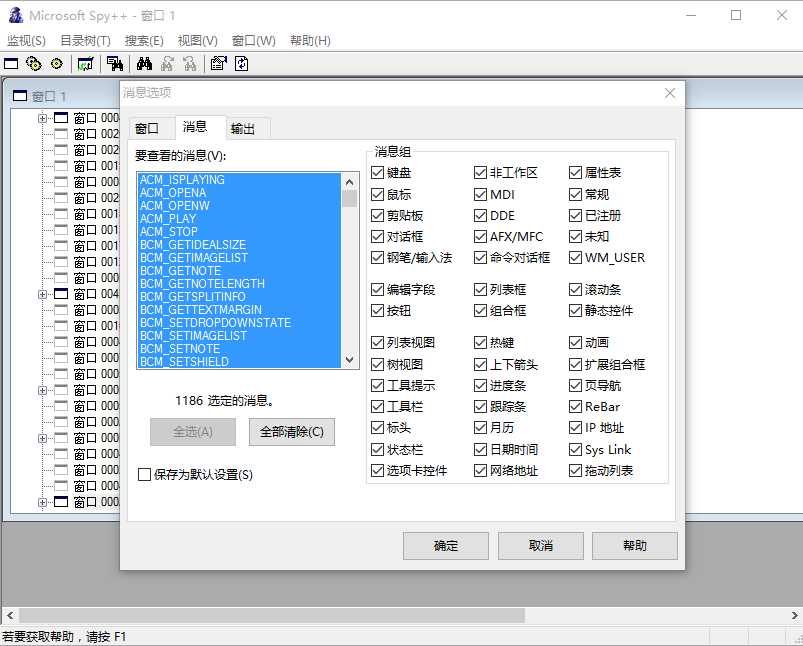
Task: Open the 视图(V) menu
Action: tap(197, 40)
